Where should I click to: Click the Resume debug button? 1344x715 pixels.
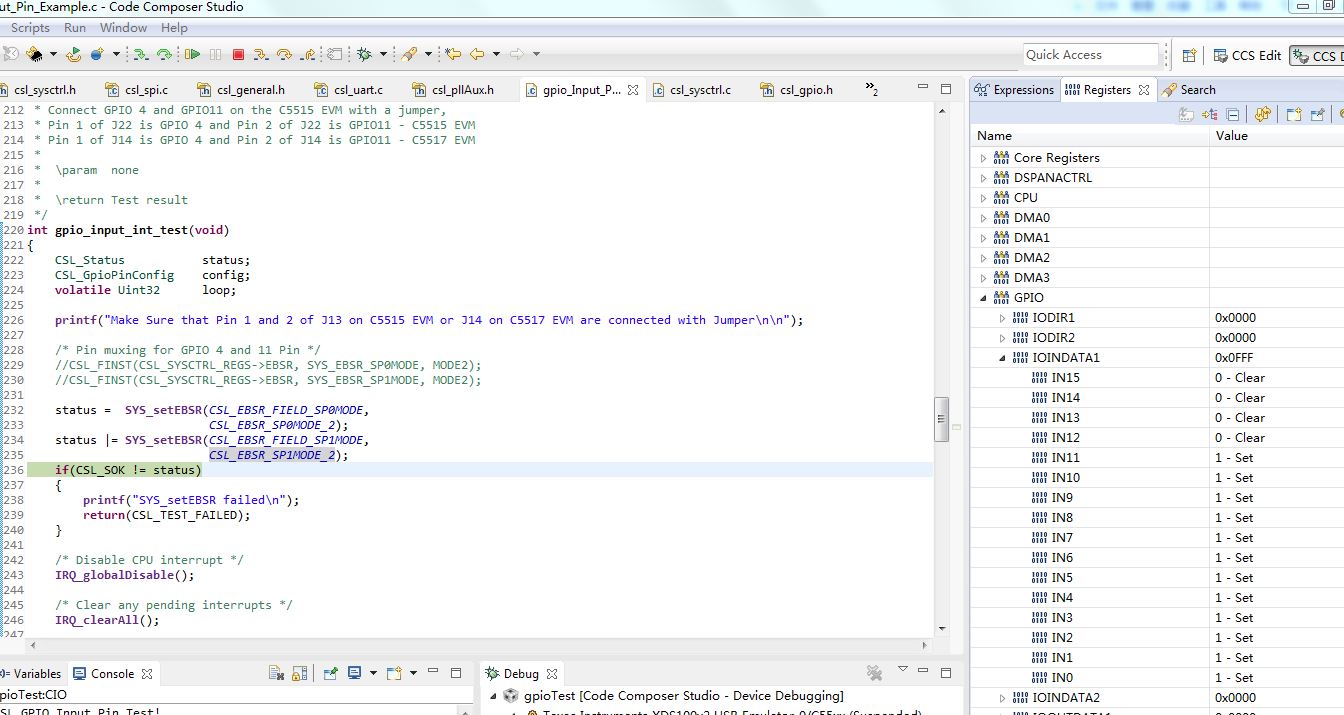(x=193, y=54)
